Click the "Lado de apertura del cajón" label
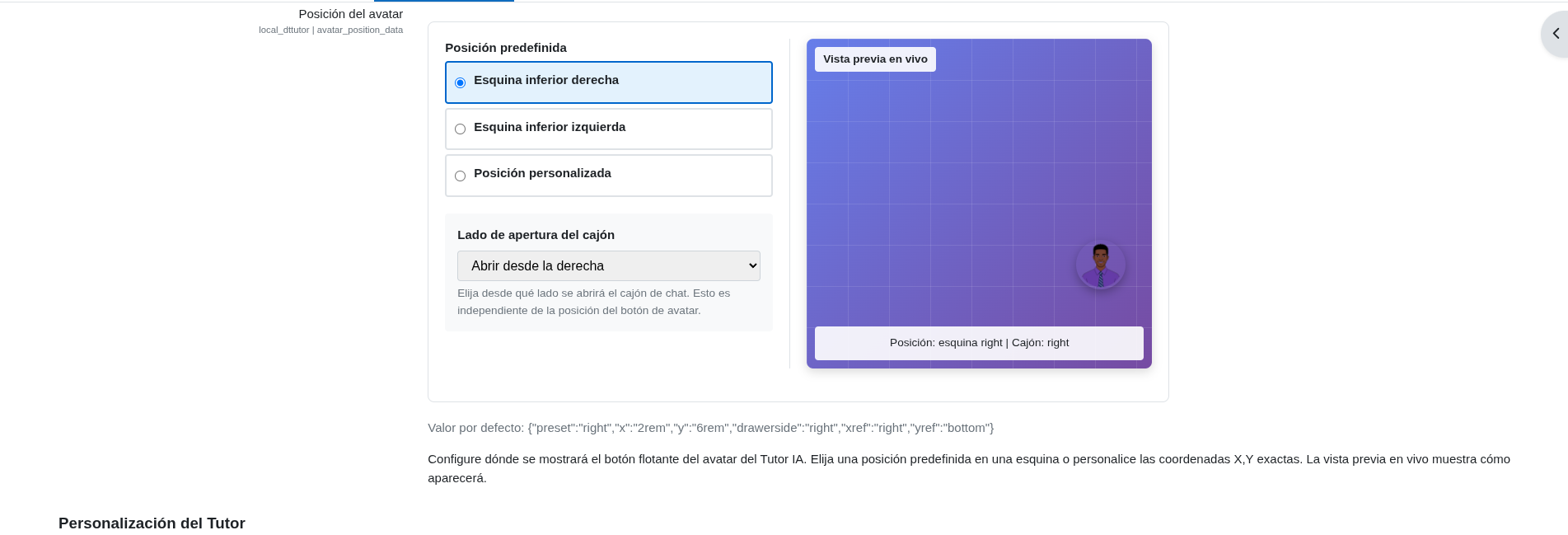Screen dimensions: 1568x535 pyautogui.click(x=536, y=235)
